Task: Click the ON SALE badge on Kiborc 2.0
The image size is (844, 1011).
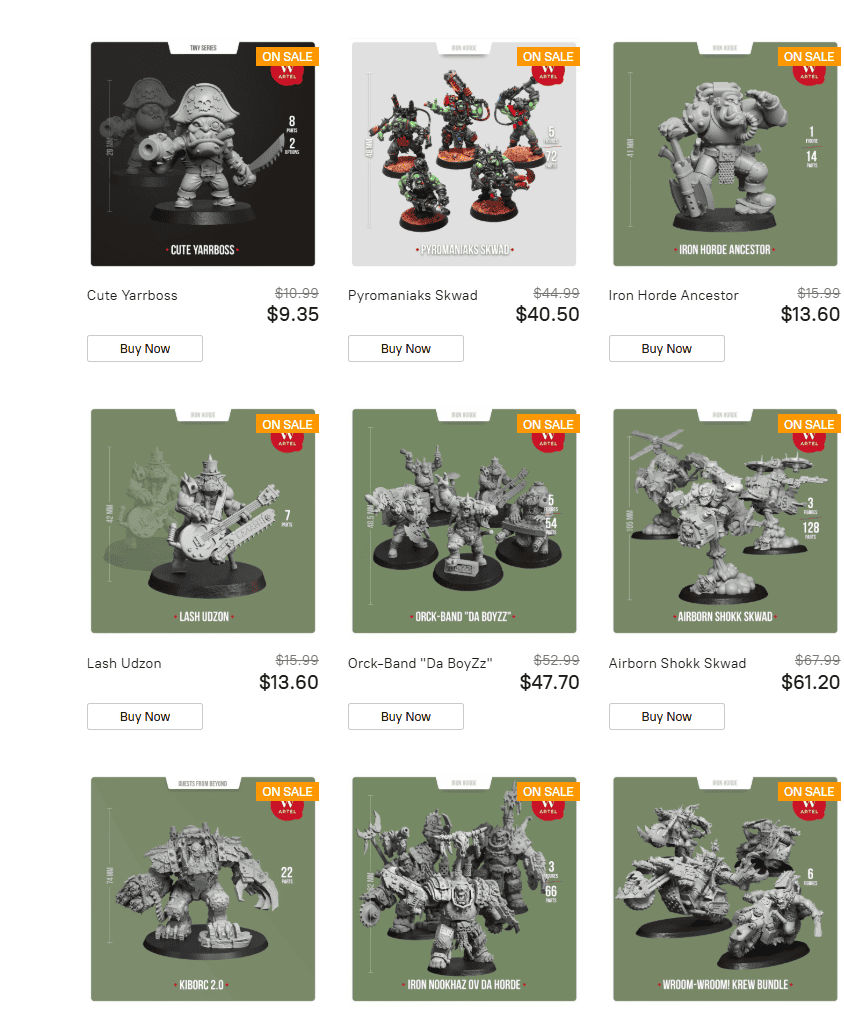Action: pos(287,791)
